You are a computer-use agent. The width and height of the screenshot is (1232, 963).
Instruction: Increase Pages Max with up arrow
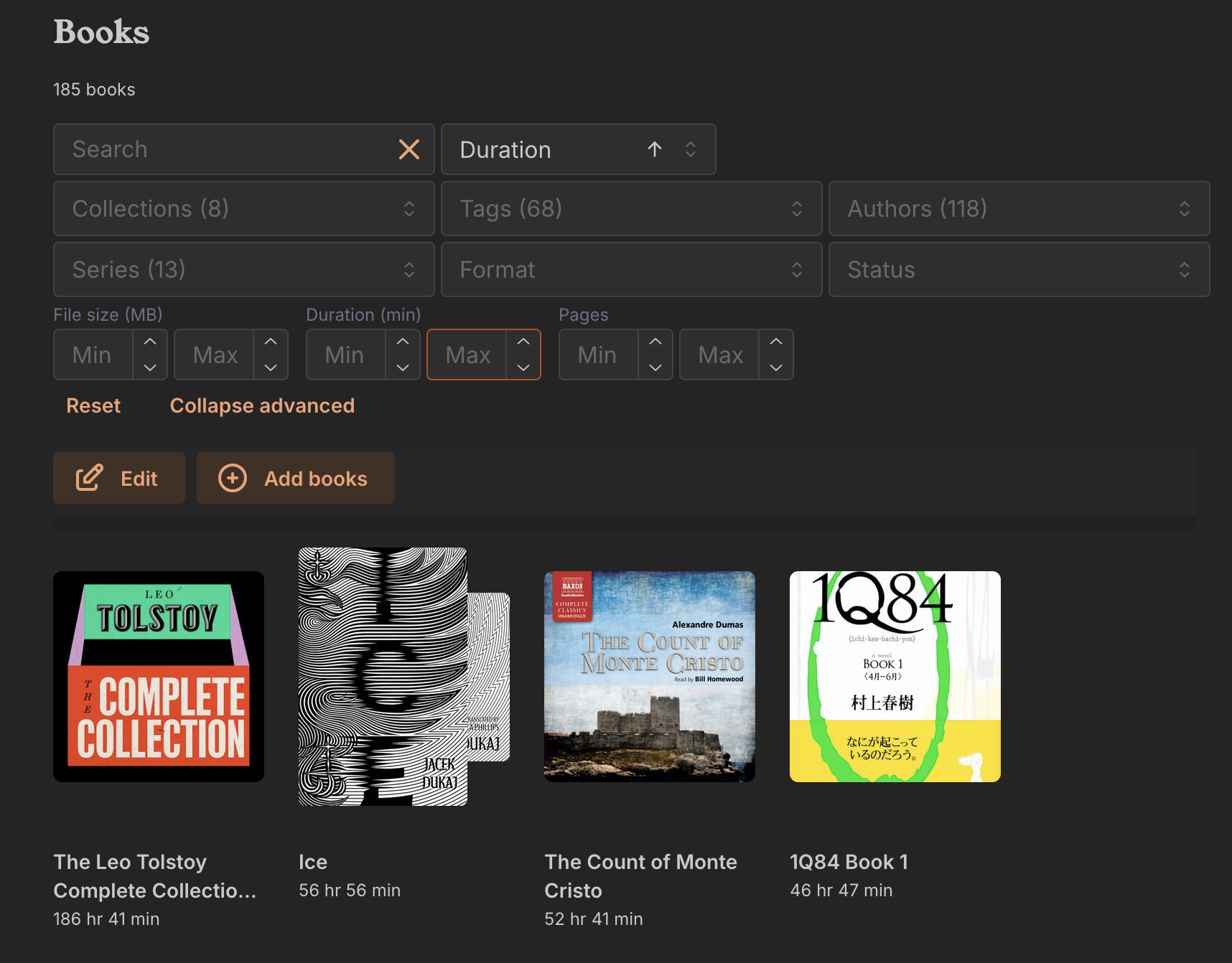(776, 342)
